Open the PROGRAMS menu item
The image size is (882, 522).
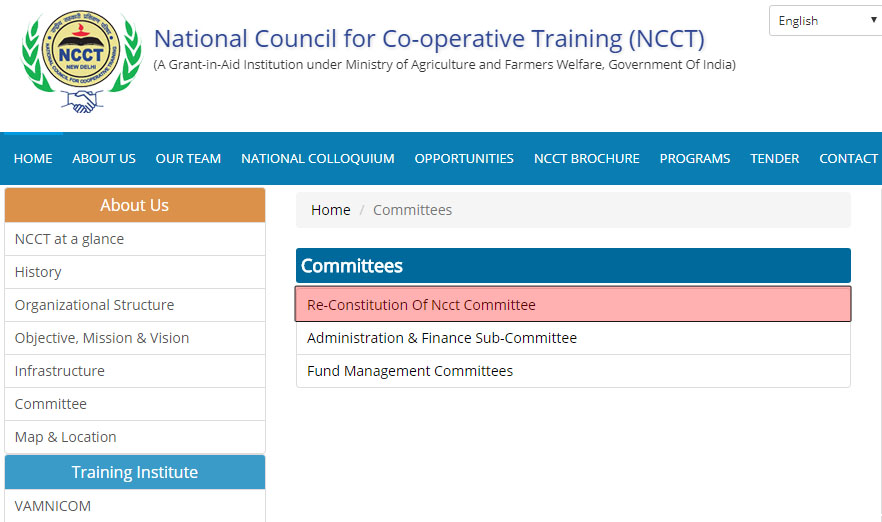click(695, 159)
